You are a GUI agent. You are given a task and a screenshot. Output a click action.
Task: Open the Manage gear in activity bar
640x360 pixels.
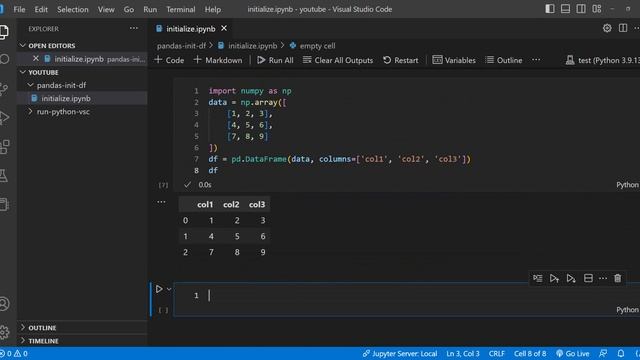[4, 332]
